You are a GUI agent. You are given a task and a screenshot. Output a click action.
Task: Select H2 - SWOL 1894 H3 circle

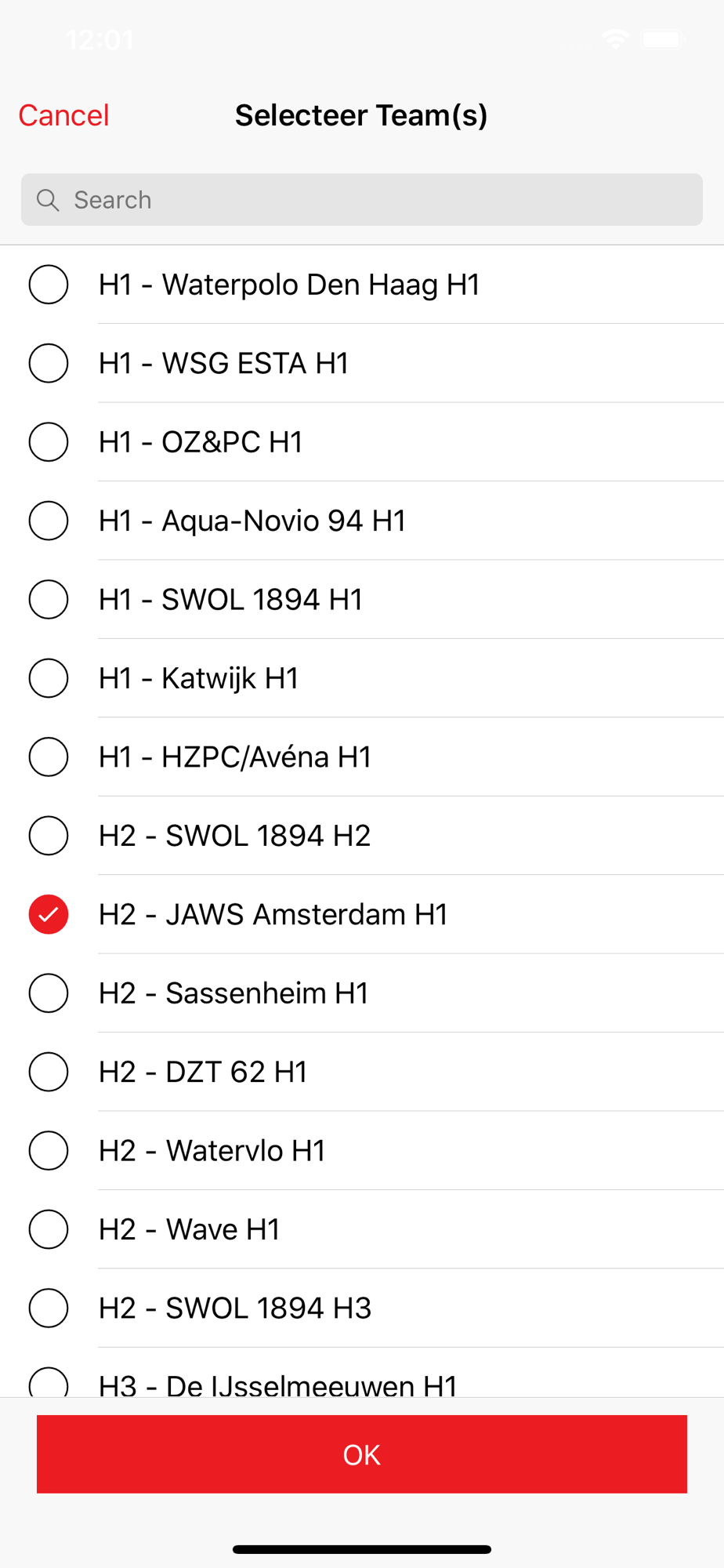tap(49, 1308)
